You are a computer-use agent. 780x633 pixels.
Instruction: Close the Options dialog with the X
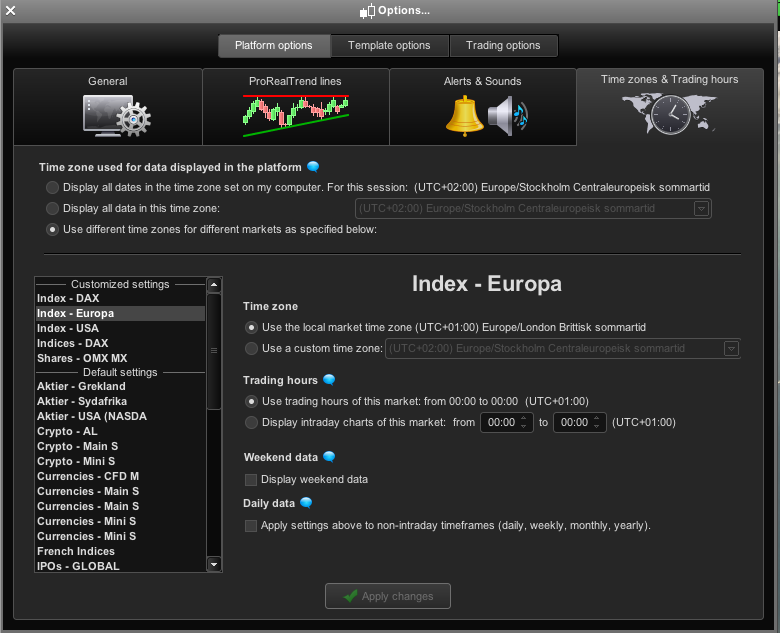pyautogui.click(x=10, y=10)
